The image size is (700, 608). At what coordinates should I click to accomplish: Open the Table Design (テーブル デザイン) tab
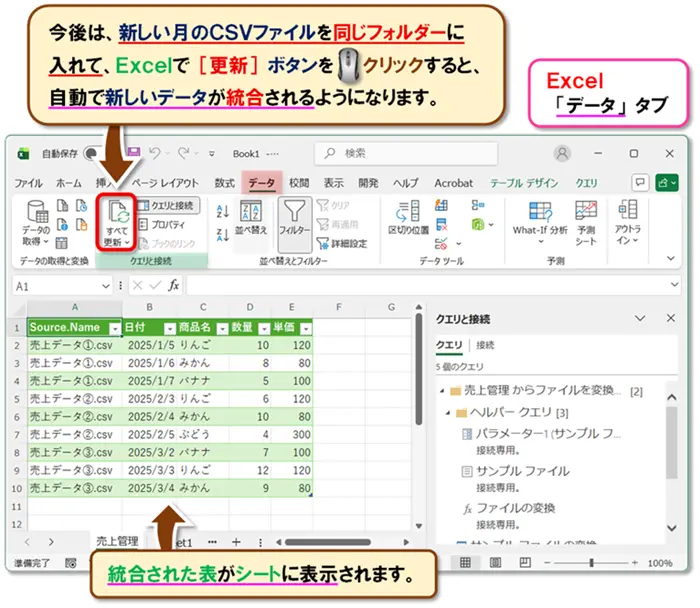[x=524, y=183]
